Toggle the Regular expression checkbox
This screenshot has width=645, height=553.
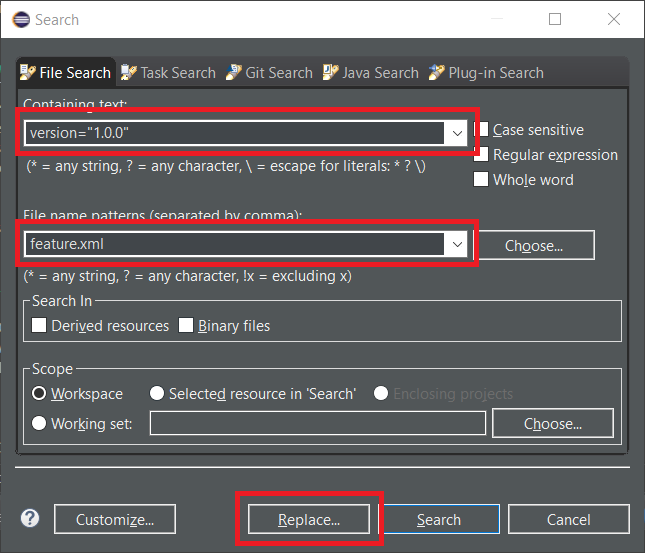(x=482, y=155)
